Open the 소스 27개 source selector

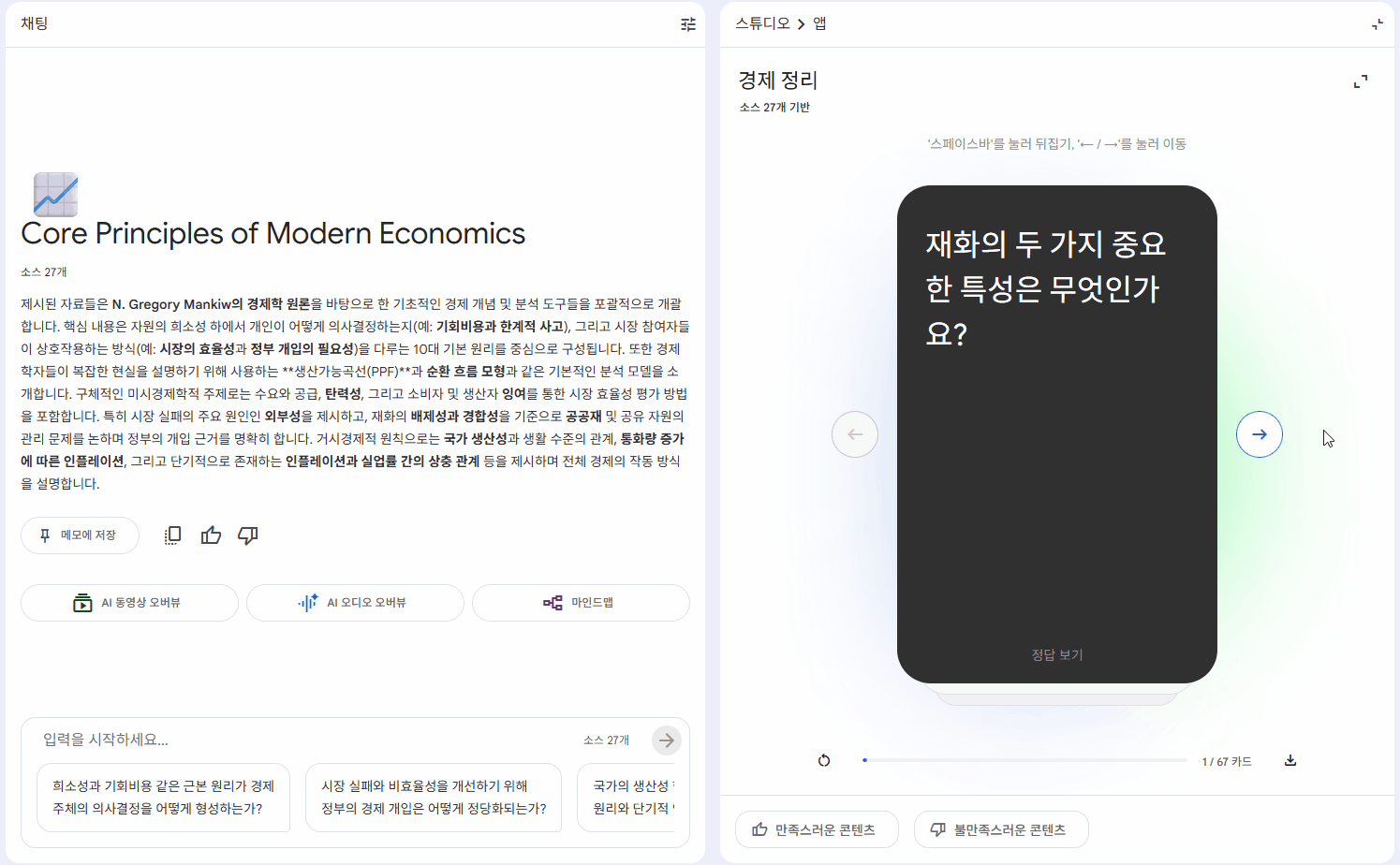[605, 740]
